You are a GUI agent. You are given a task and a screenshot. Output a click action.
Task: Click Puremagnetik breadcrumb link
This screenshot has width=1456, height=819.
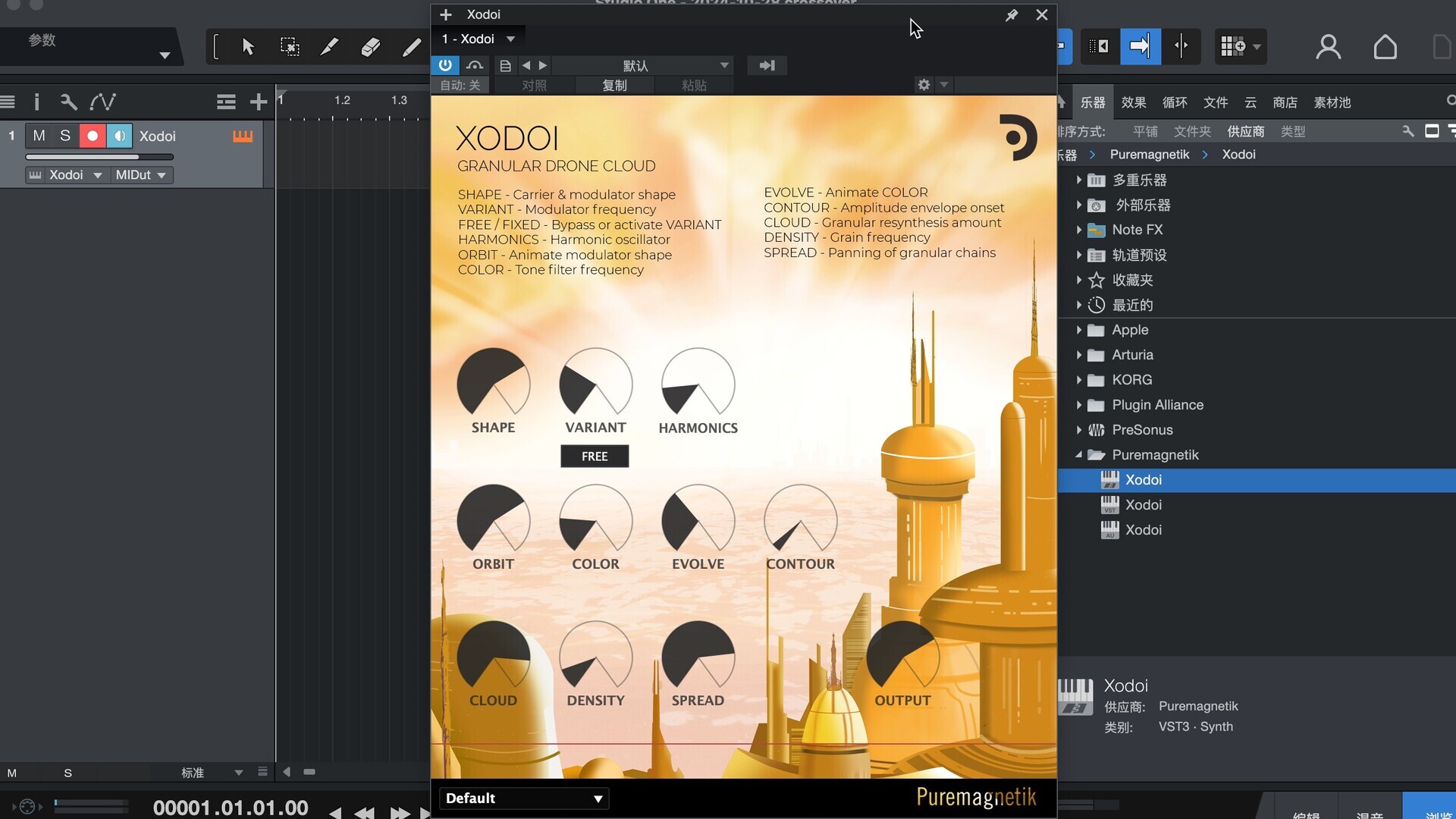[x=1150, y=155]
